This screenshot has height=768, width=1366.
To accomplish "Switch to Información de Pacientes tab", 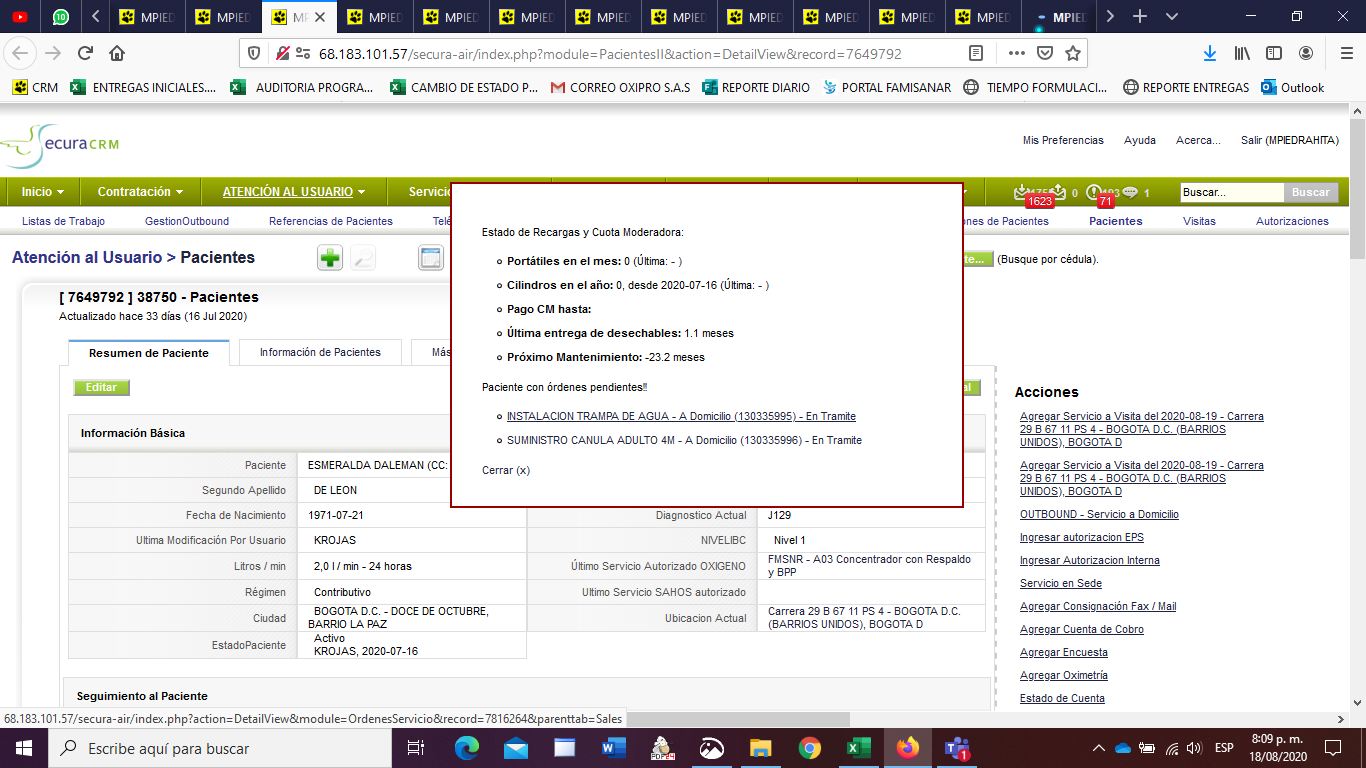I will (x=320, y=353).
